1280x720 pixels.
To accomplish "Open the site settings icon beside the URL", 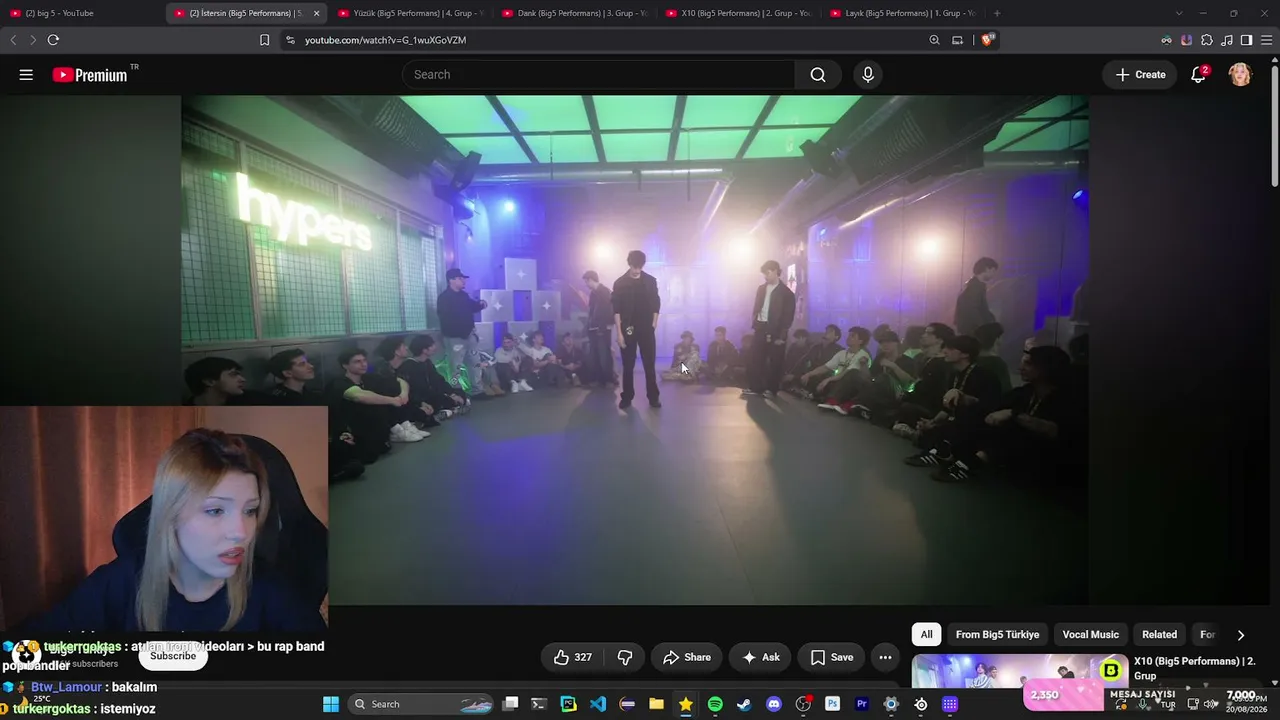I will click(x=290, y=40).
